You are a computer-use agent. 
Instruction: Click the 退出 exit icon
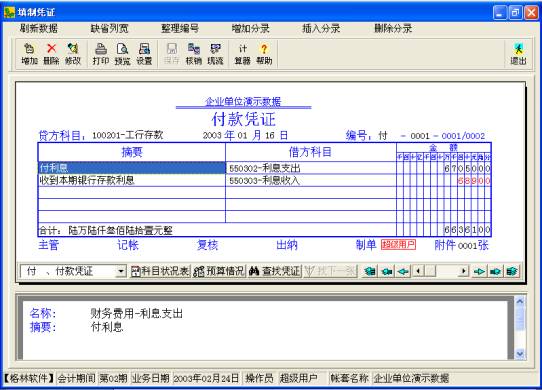tap(518, 54)
